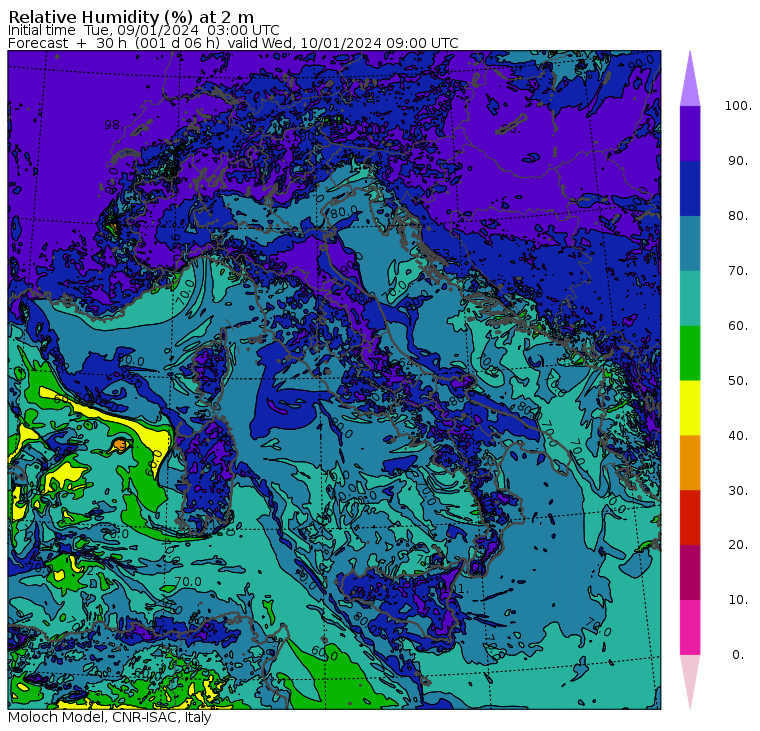Click the 40–50% yellow colorbar segment
This screenshot has width=760, height=731.
(x=690, y=408)
